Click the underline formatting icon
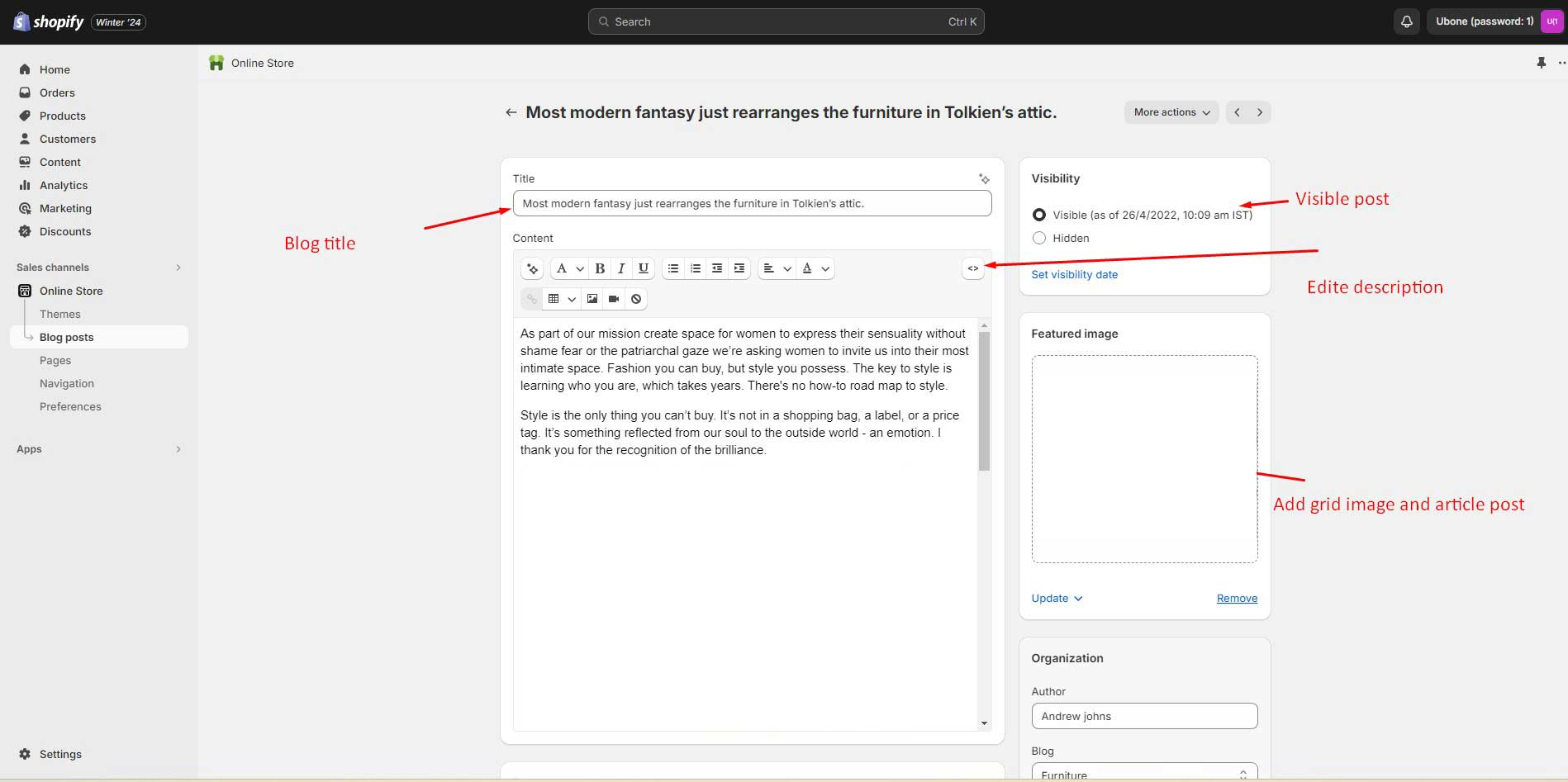Image resolution: width=1568 pixels, height=782 pixels. [x=643, y=268]
